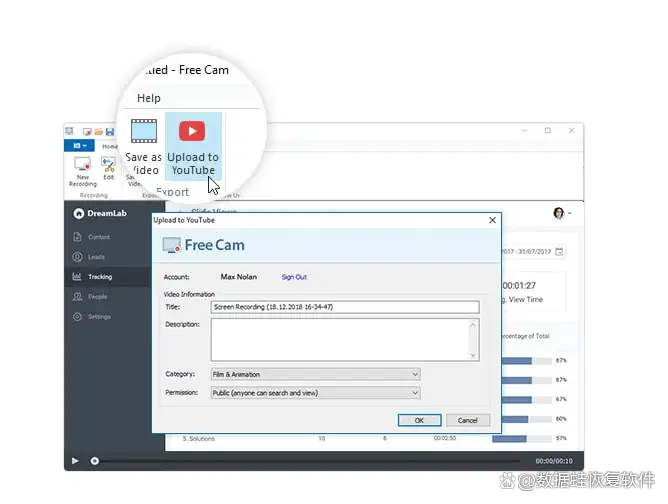
Task: Switch to the Home ribbon tab
Action: [x=109, y=146]
